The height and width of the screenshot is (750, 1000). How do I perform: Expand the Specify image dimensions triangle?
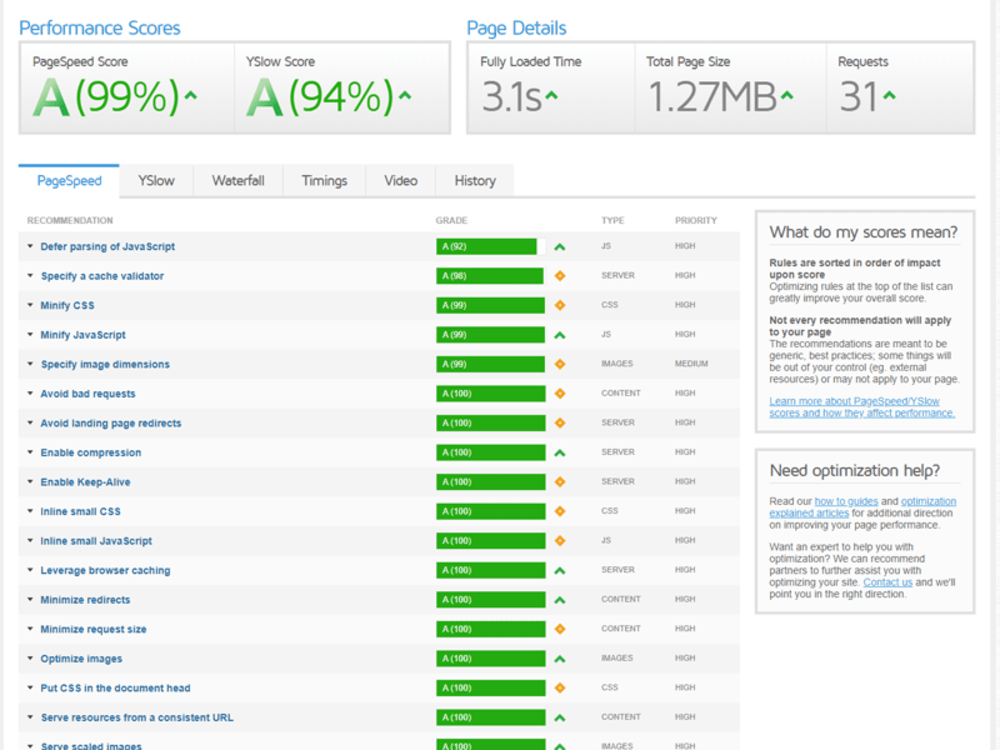pos(30,364)
